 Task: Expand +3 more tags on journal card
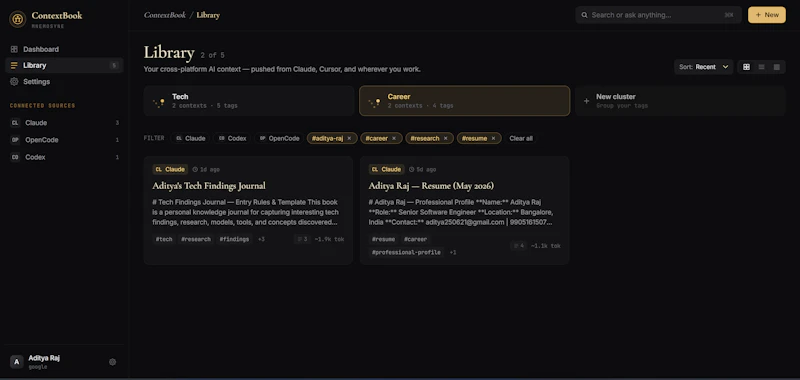261,239
